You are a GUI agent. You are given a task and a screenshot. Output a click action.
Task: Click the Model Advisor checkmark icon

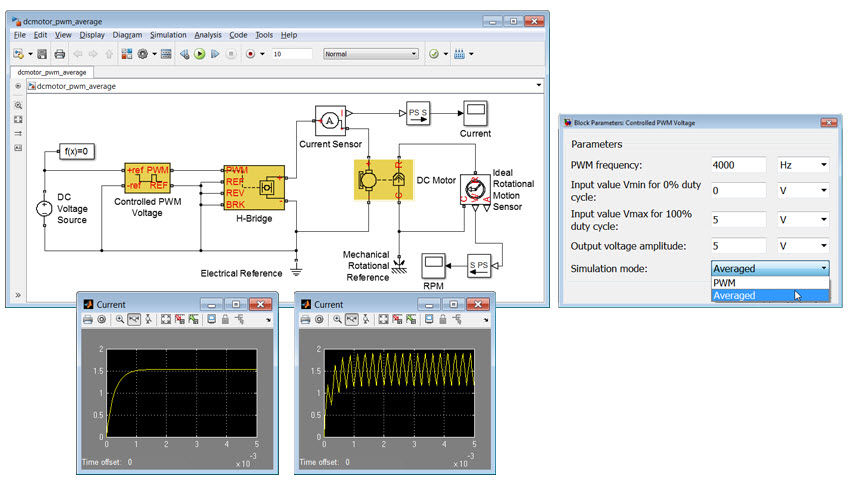pyautogui.click(x=434, y=54)
